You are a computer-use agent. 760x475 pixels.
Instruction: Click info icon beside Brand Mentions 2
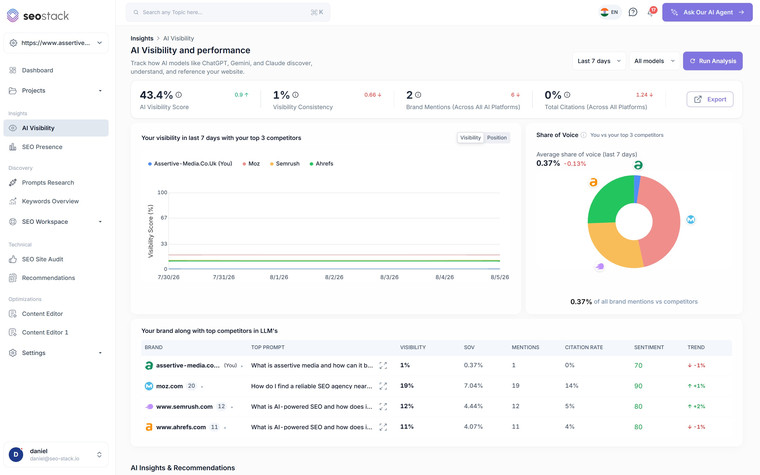418,95
